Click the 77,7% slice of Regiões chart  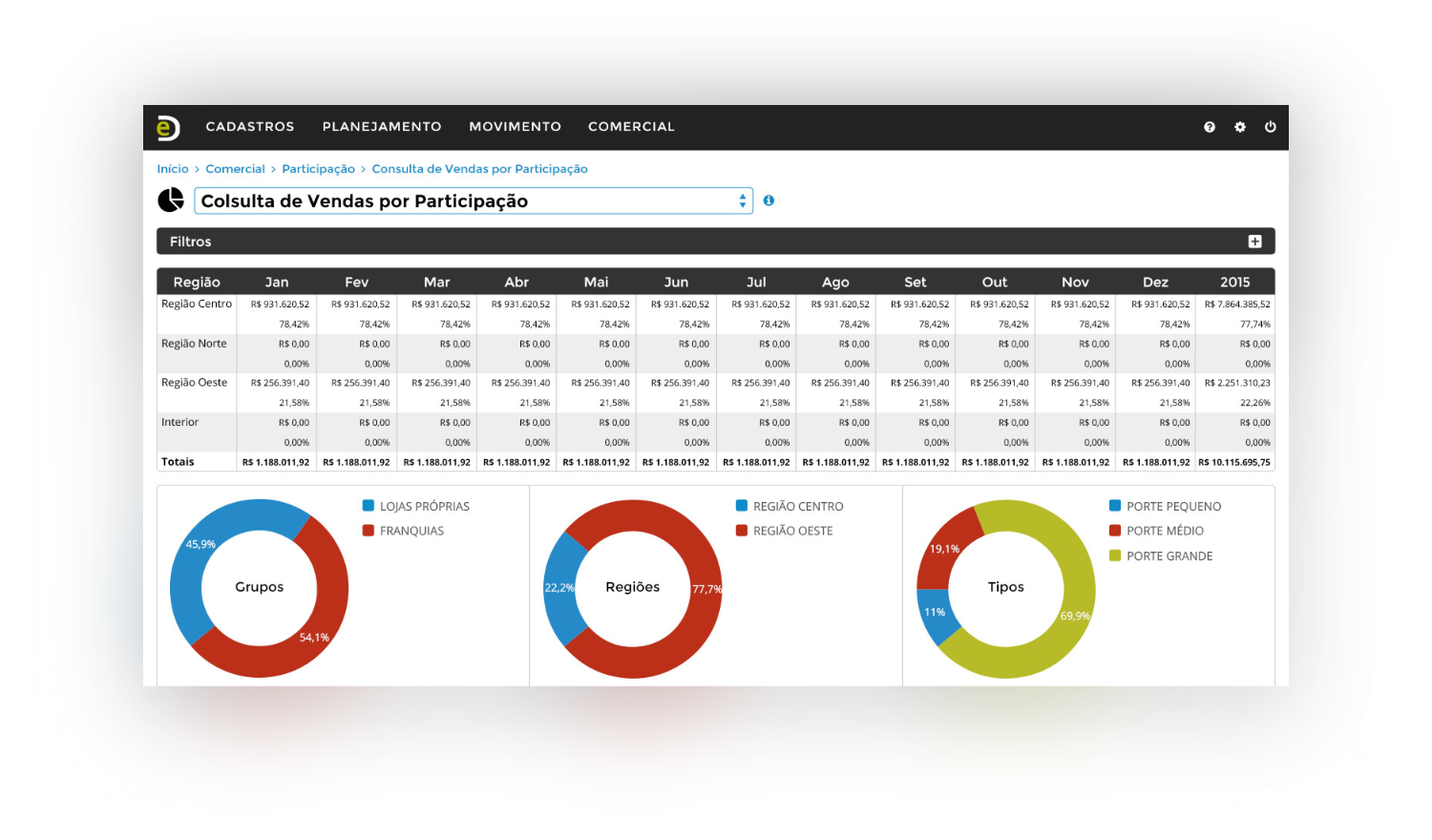pyautogui.click(x=706, y=589)
